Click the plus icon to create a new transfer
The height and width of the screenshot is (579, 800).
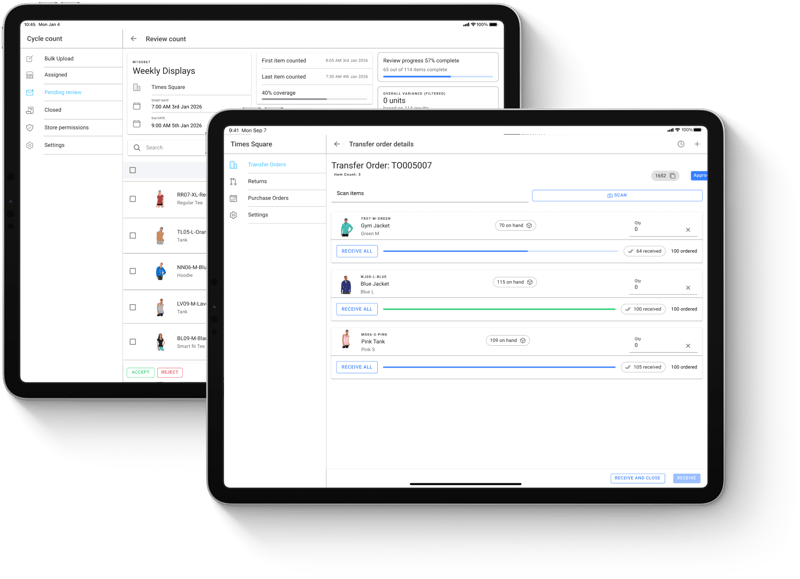coord(697,144)
